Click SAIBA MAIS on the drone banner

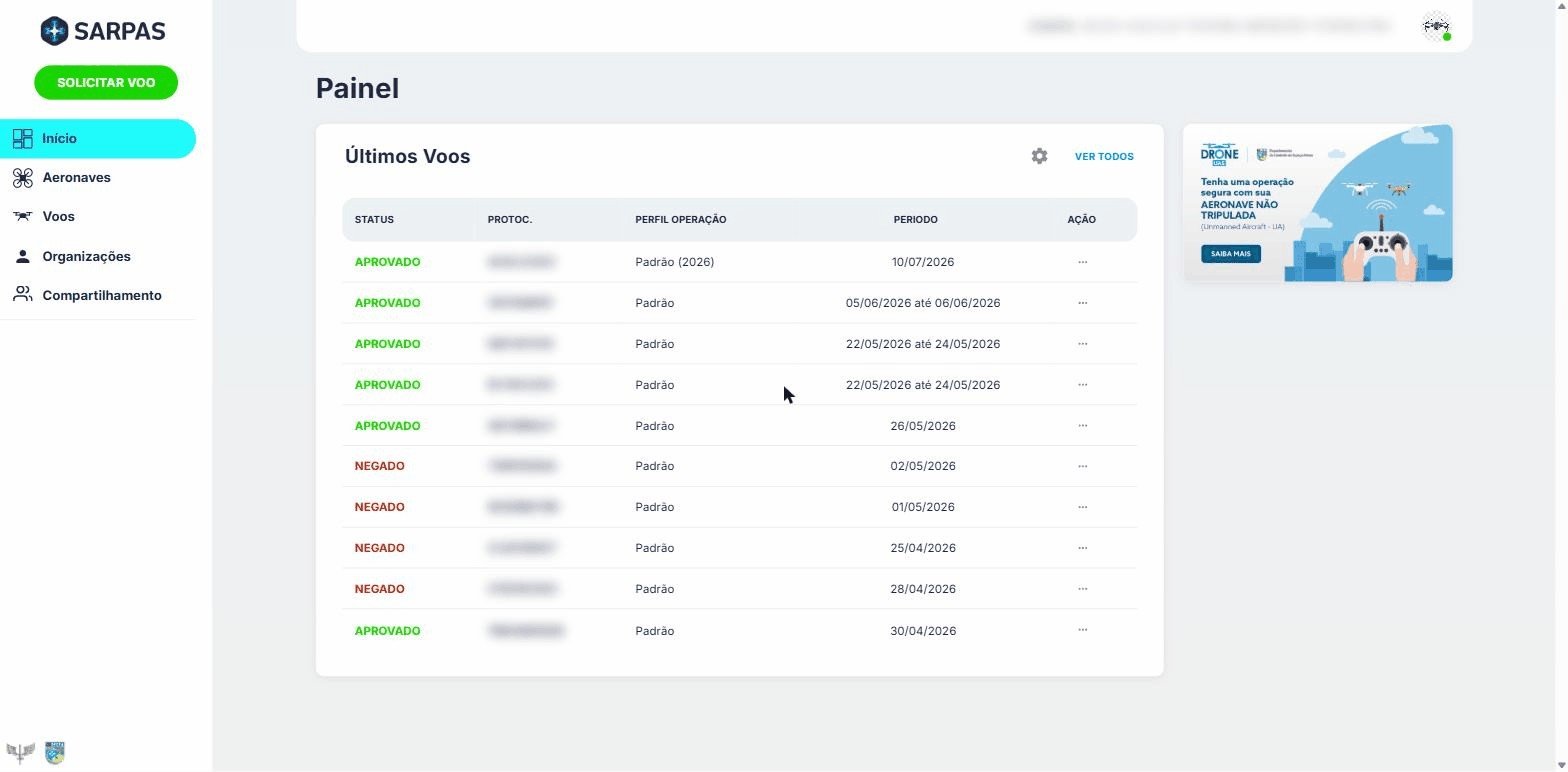point(1231,254)
